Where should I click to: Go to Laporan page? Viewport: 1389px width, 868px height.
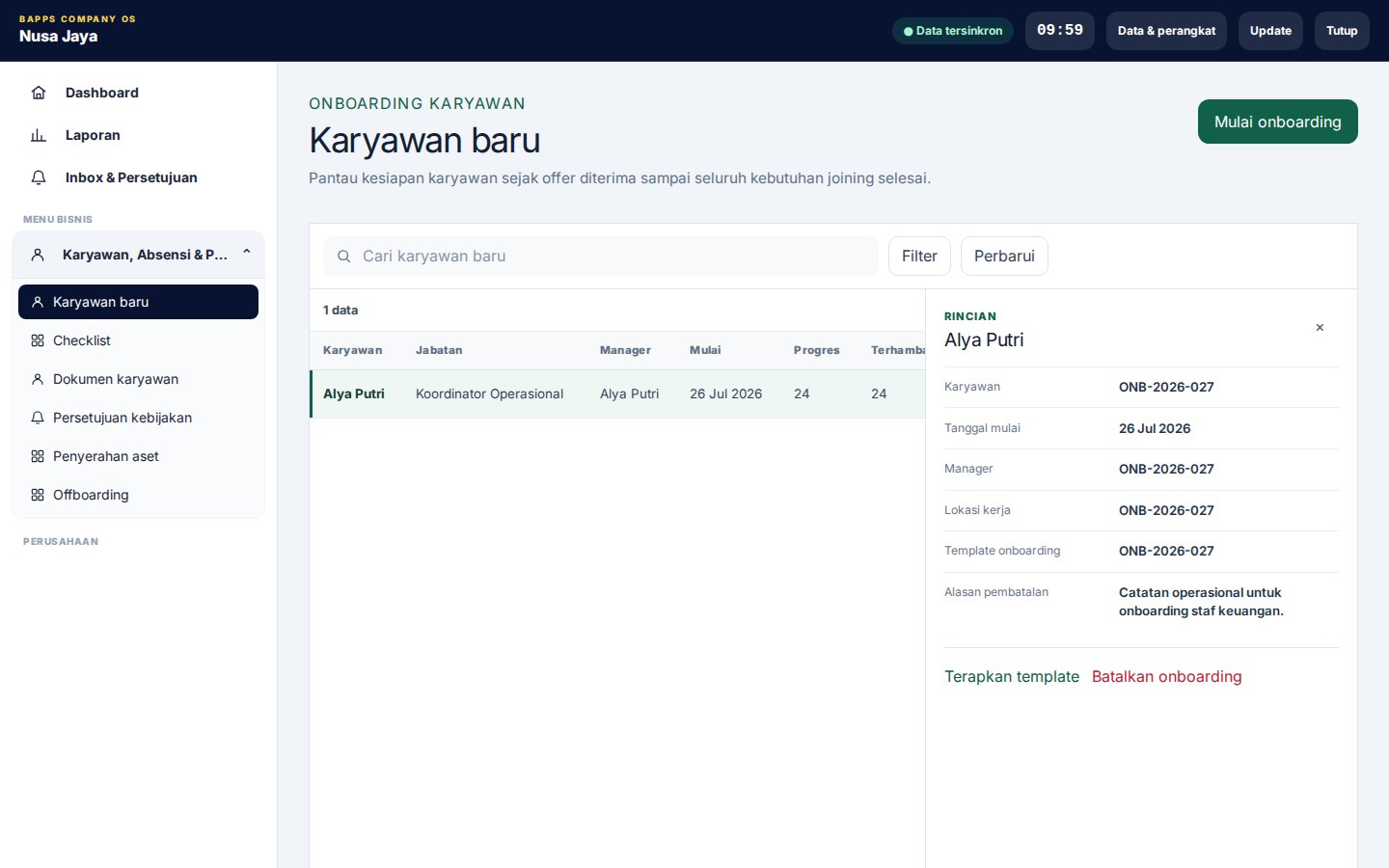click(138, 135)
